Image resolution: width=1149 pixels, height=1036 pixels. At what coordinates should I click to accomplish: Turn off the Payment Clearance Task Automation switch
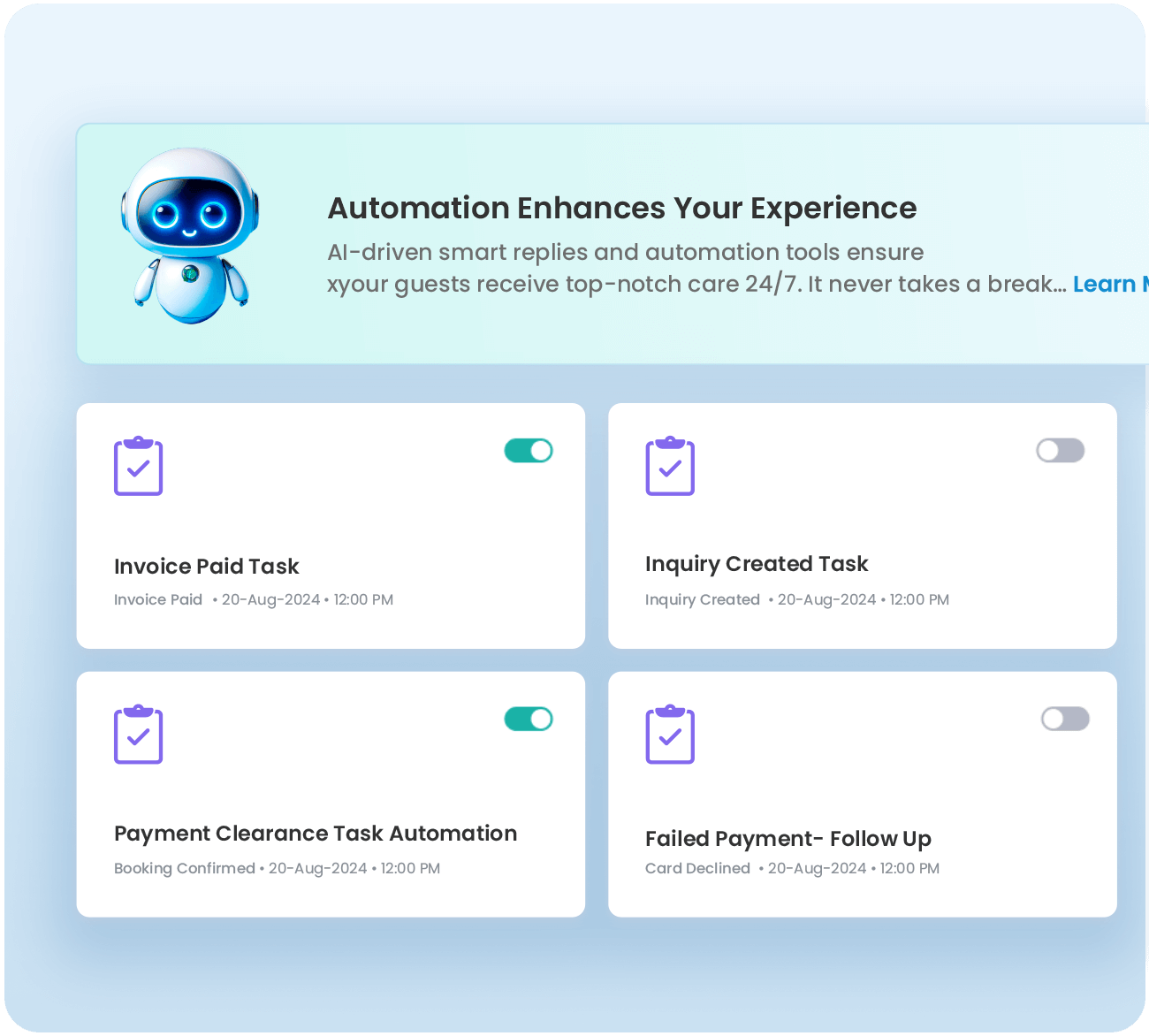[x=529, y=720]
